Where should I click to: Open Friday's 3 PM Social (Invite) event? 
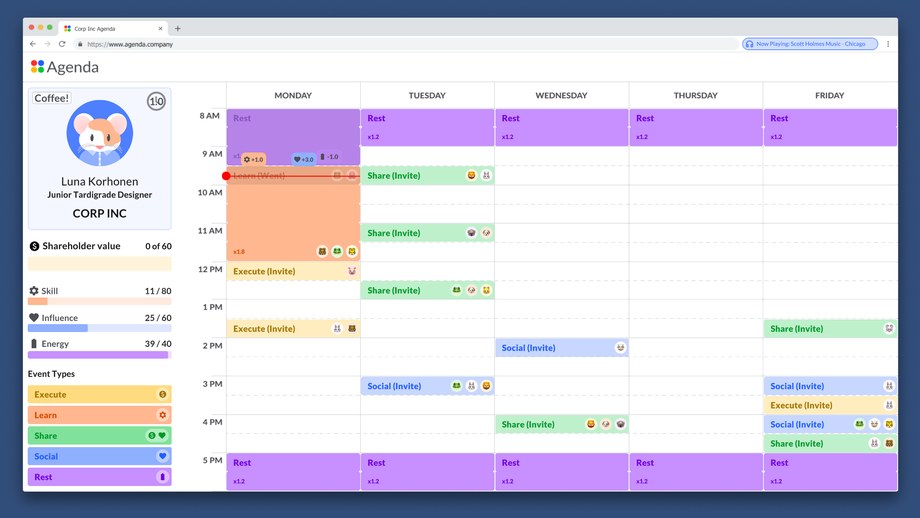coord(830,386)
